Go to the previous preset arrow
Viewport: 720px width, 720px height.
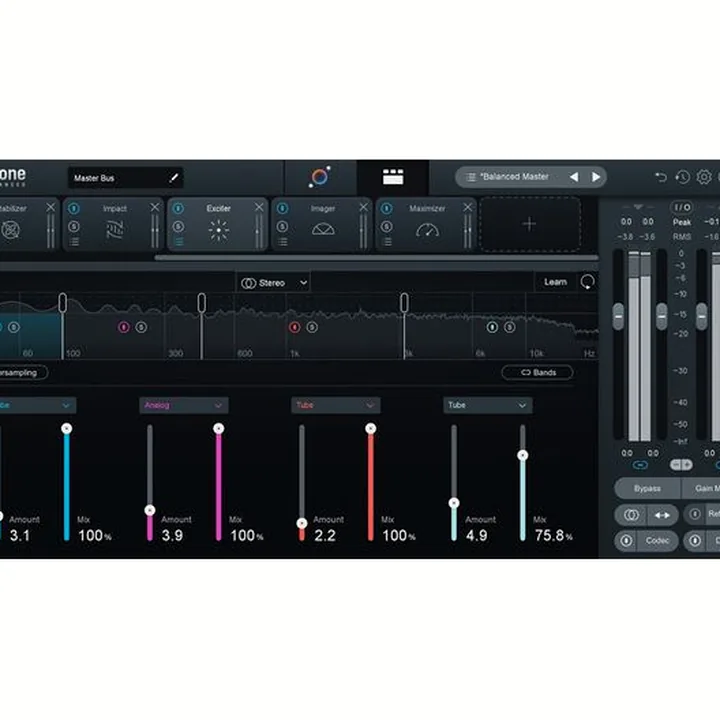click(574, 177)
